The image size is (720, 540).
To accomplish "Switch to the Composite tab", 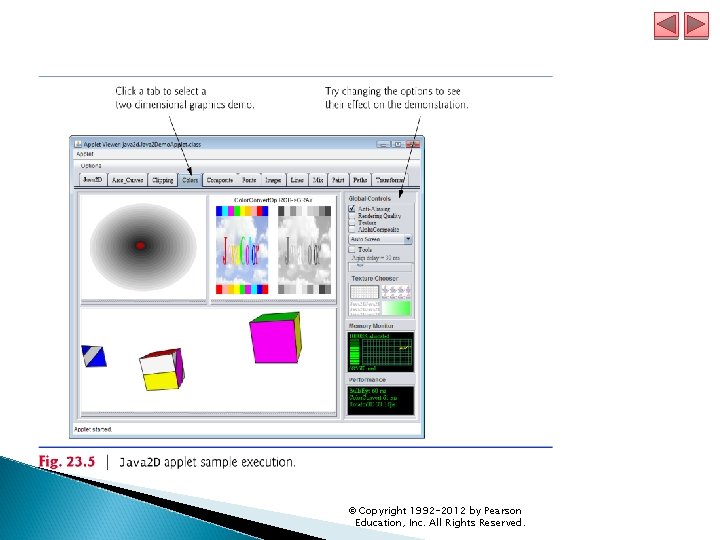I will (219, 180).
